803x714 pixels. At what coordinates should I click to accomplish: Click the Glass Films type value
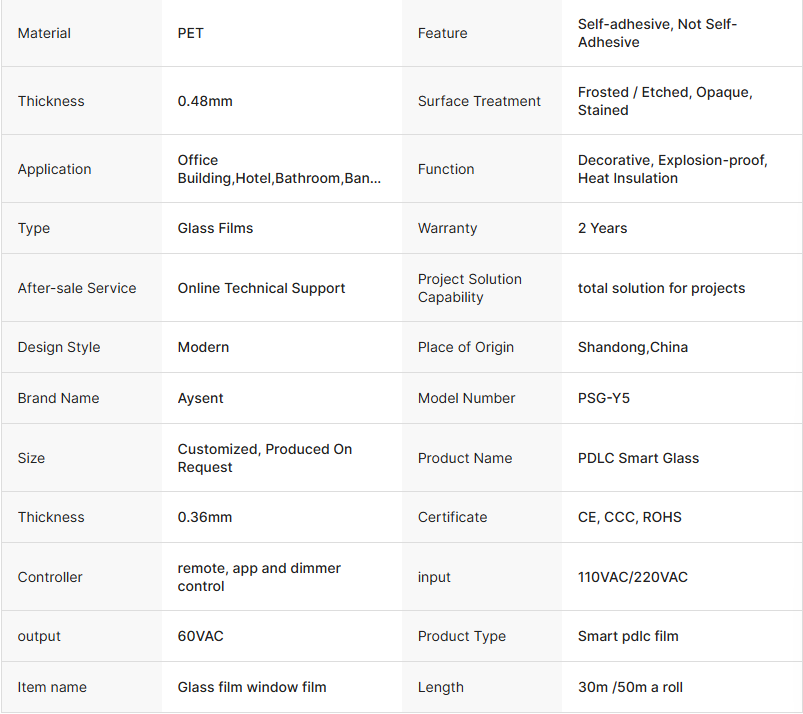pos(215,228)
